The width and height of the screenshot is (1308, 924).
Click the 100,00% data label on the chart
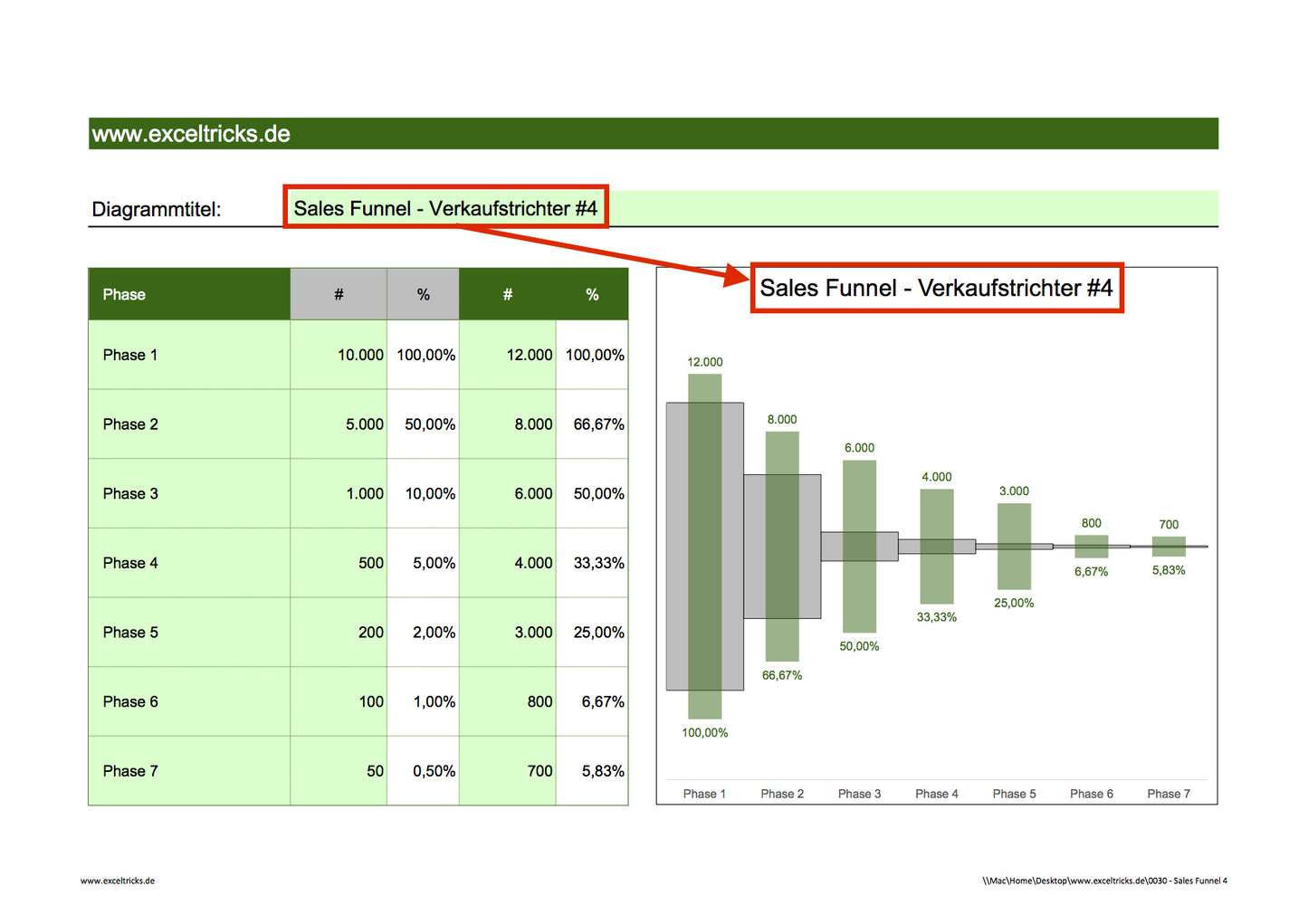[x=704, y=731]
